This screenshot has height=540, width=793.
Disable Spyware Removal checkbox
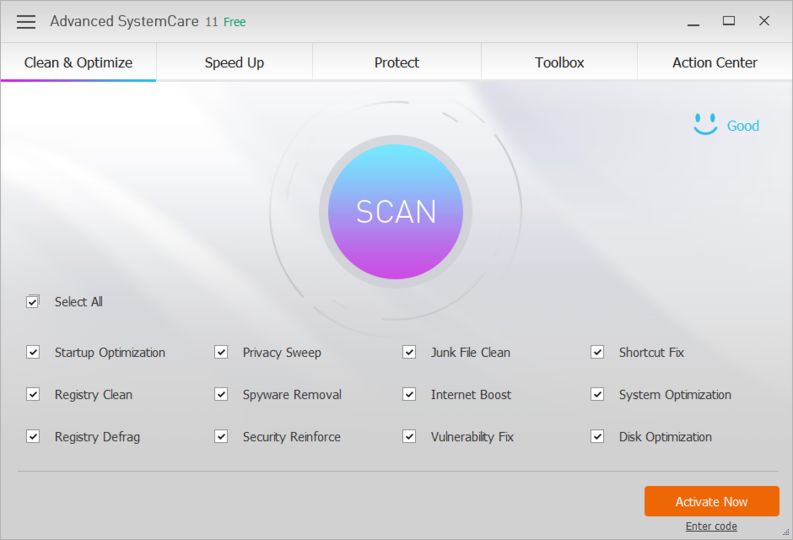(x=221, y=394)
